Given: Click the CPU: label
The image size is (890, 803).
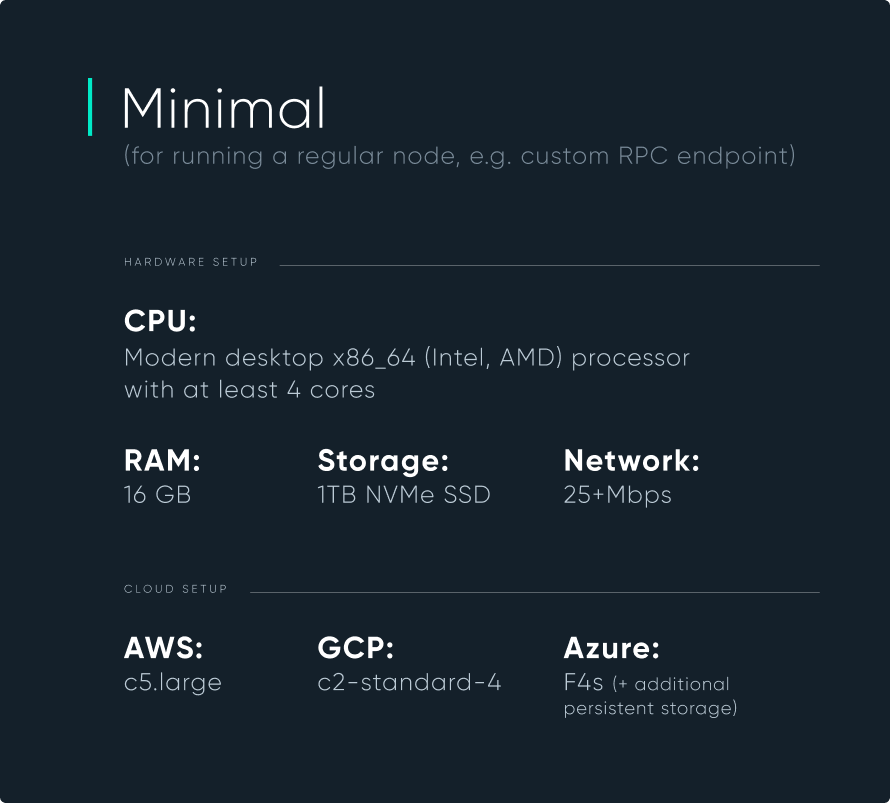Looking at the screenshot, I should (160, 321).
